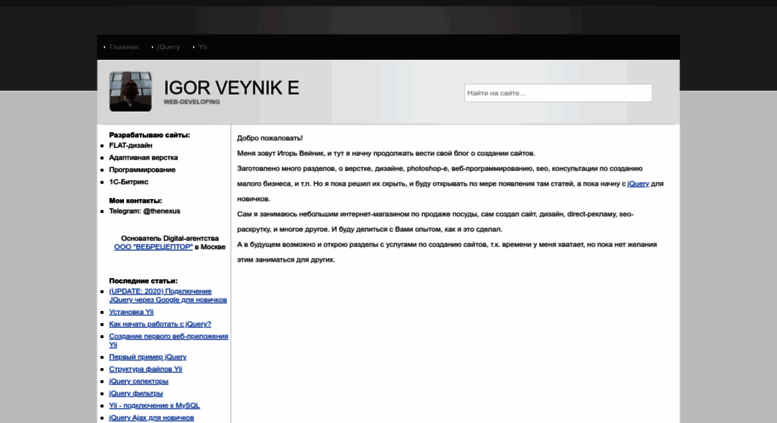Image resolution: width=777 pixels, height=423 pixels.
Task: Open the Yii menu item in navigation bar
Action: point(202,47)
